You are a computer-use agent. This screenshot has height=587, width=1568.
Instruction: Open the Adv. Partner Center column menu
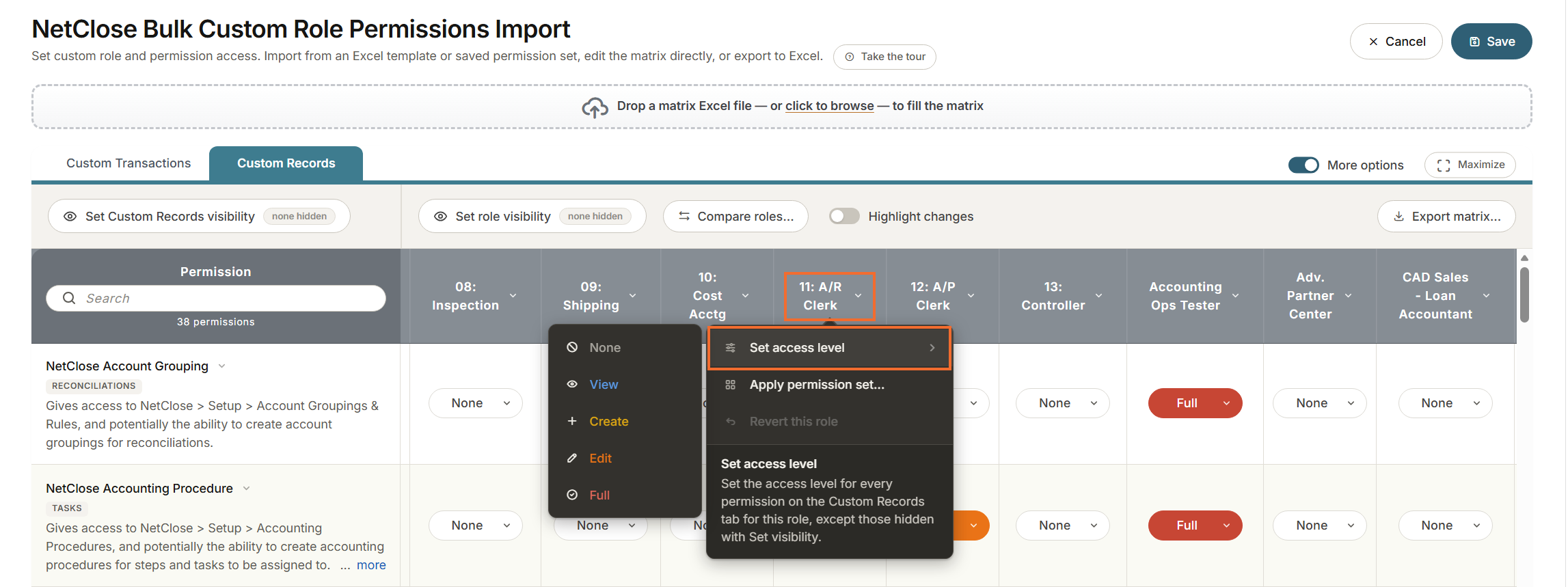point(1349,296)
